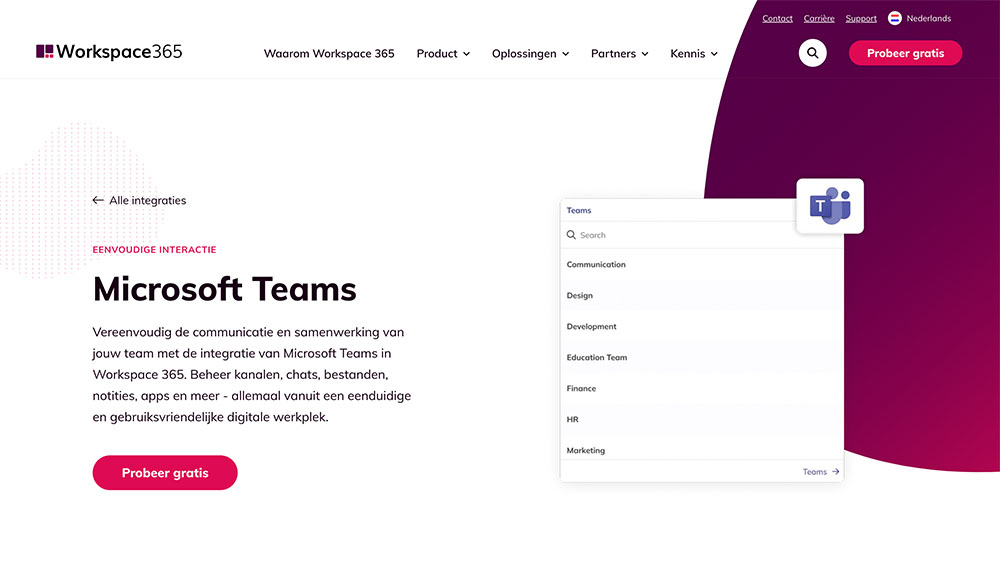Expand the Kennis dropdown menu
This screenshot has height=562, width=1000.
coord(694,54)
